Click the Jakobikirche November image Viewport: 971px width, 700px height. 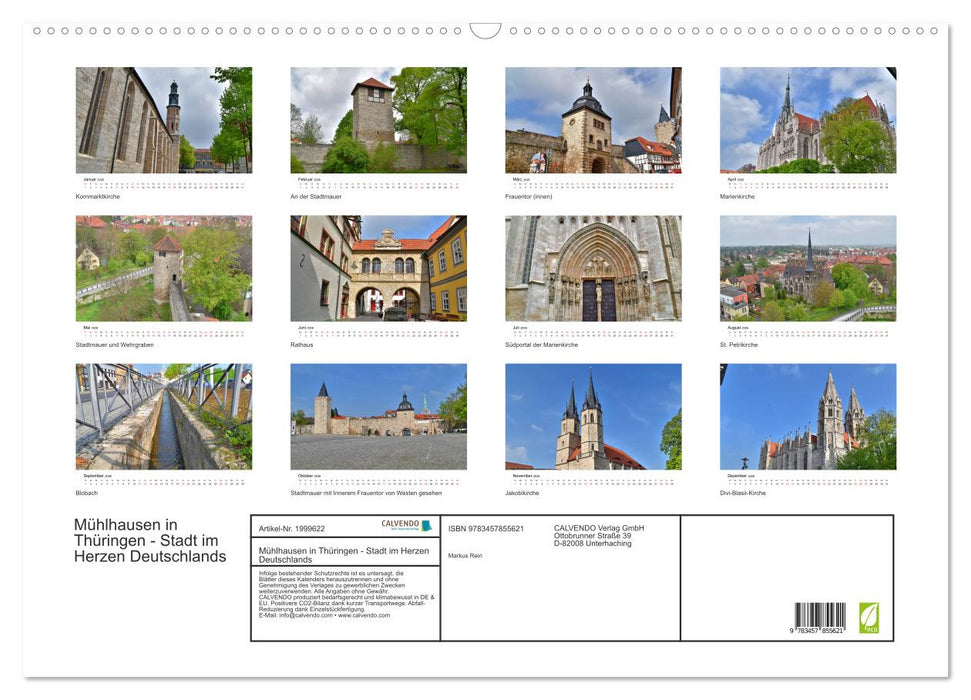click(x=593, y=415)
